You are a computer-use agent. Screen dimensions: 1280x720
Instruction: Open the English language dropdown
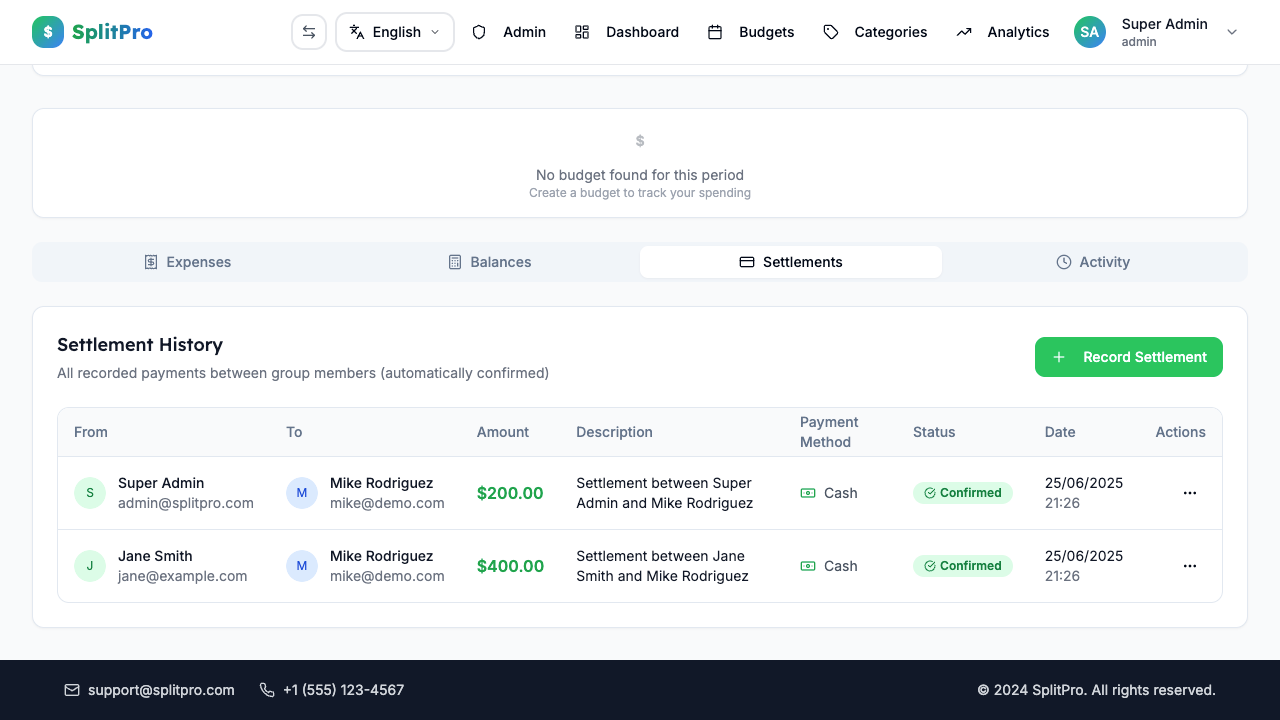point(394,31)
